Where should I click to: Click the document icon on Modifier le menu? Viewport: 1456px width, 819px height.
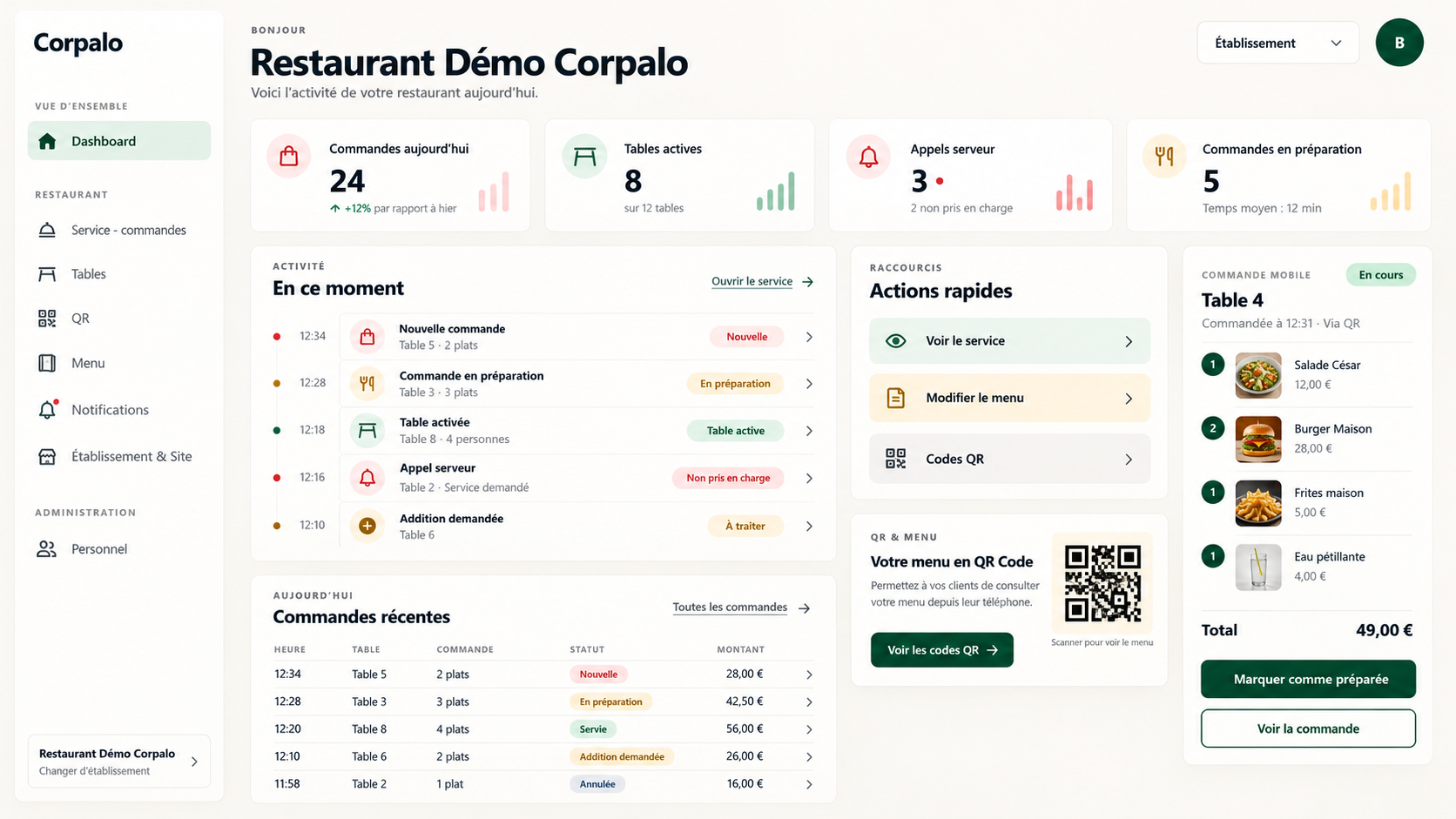(x=896, y=398)
